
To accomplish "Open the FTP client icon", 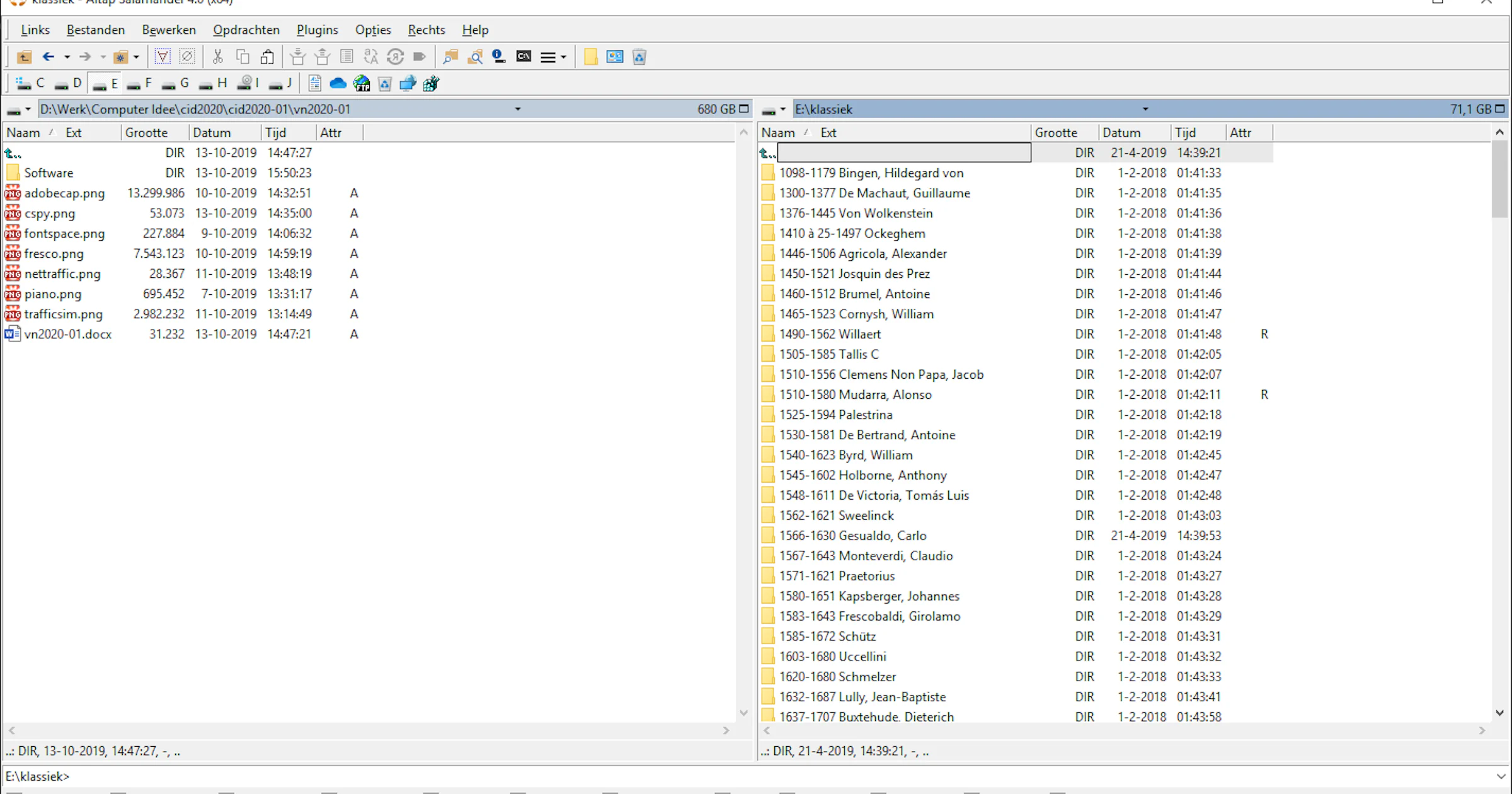I will [x=362, y=83].
